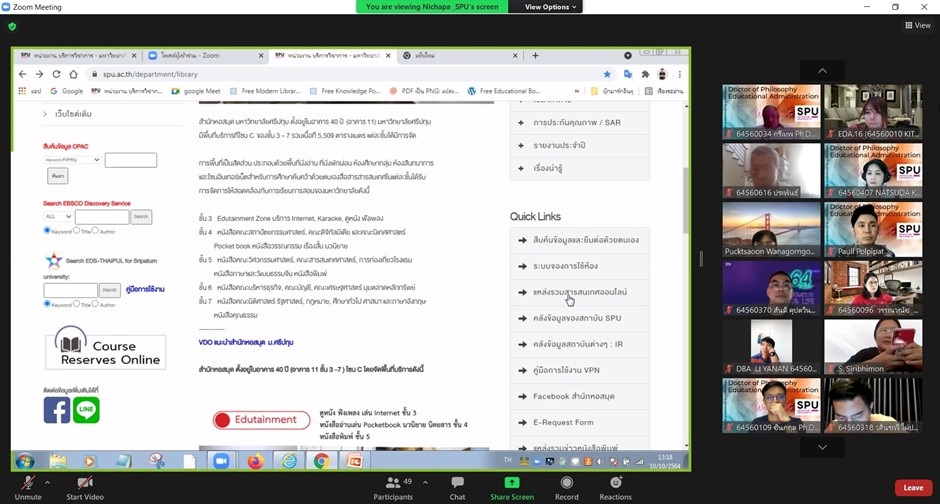940x504 pixels.
Task: Open the google Meet bookmark
Action: (196, 91)
